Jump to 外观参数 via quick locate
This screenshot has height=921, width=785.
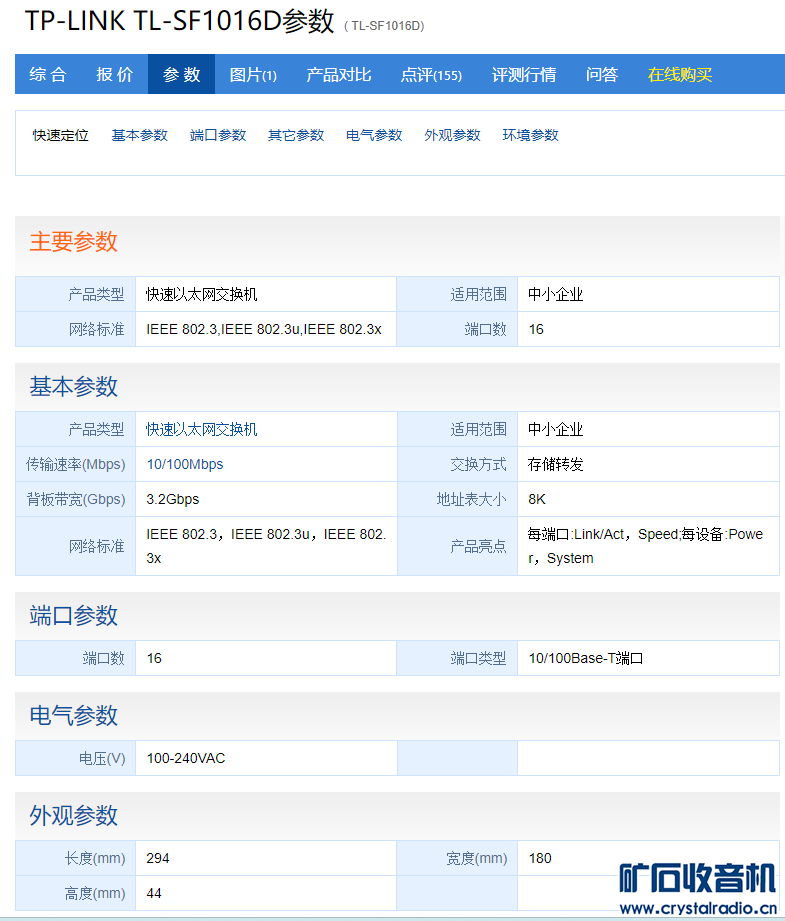(452, 135)
